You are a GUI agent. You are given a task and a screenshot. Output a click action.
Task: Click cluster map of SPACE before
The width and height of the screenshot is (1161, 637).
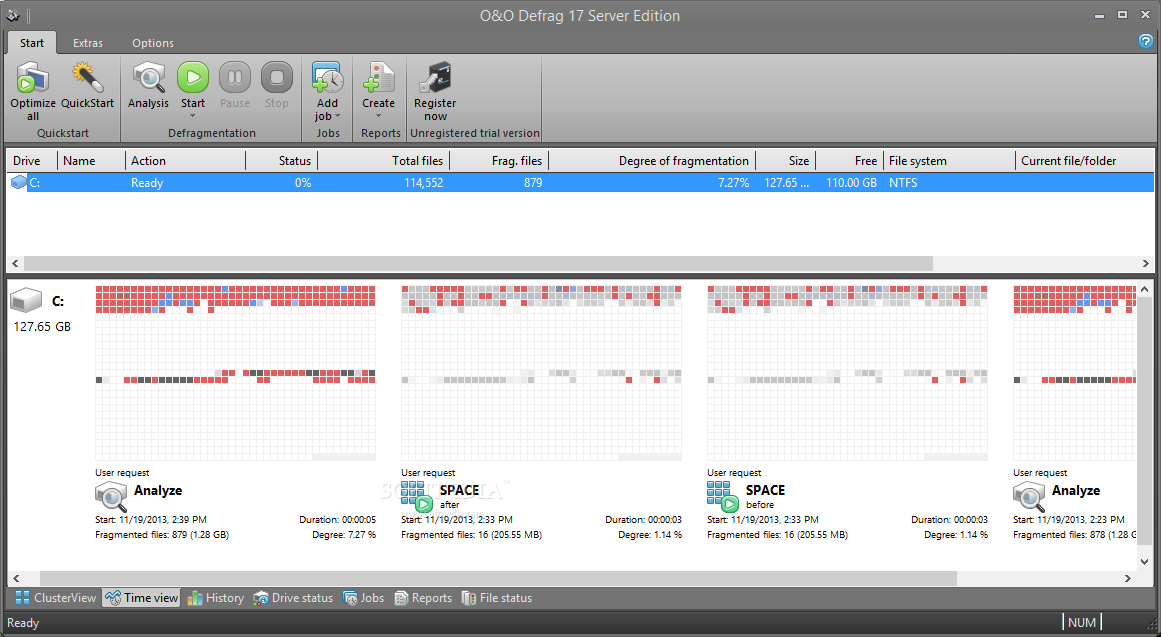click(847, 373)
